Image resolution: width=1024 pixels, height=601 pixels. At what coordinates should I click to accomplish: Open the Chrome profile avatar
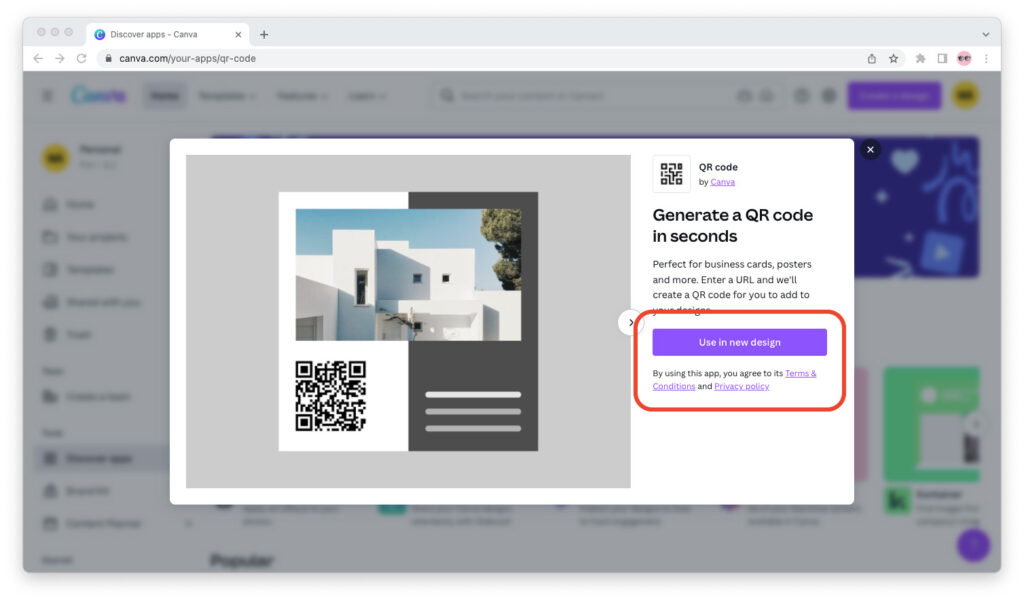point(964,58)
